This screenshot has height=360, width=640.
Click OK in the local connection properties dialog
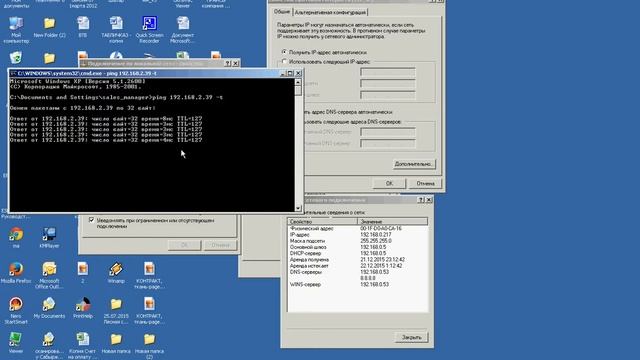click(184, 245)
